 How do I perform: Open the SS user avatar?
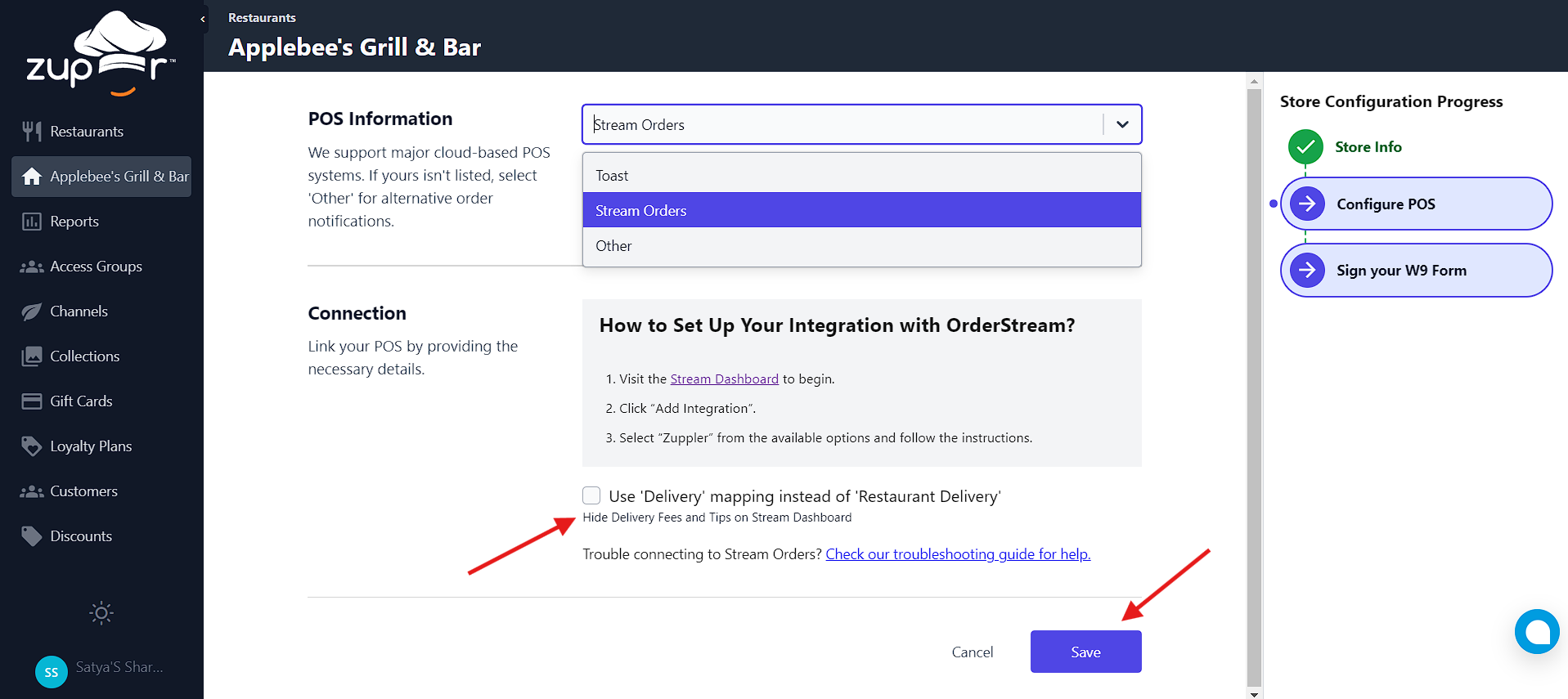52,672
